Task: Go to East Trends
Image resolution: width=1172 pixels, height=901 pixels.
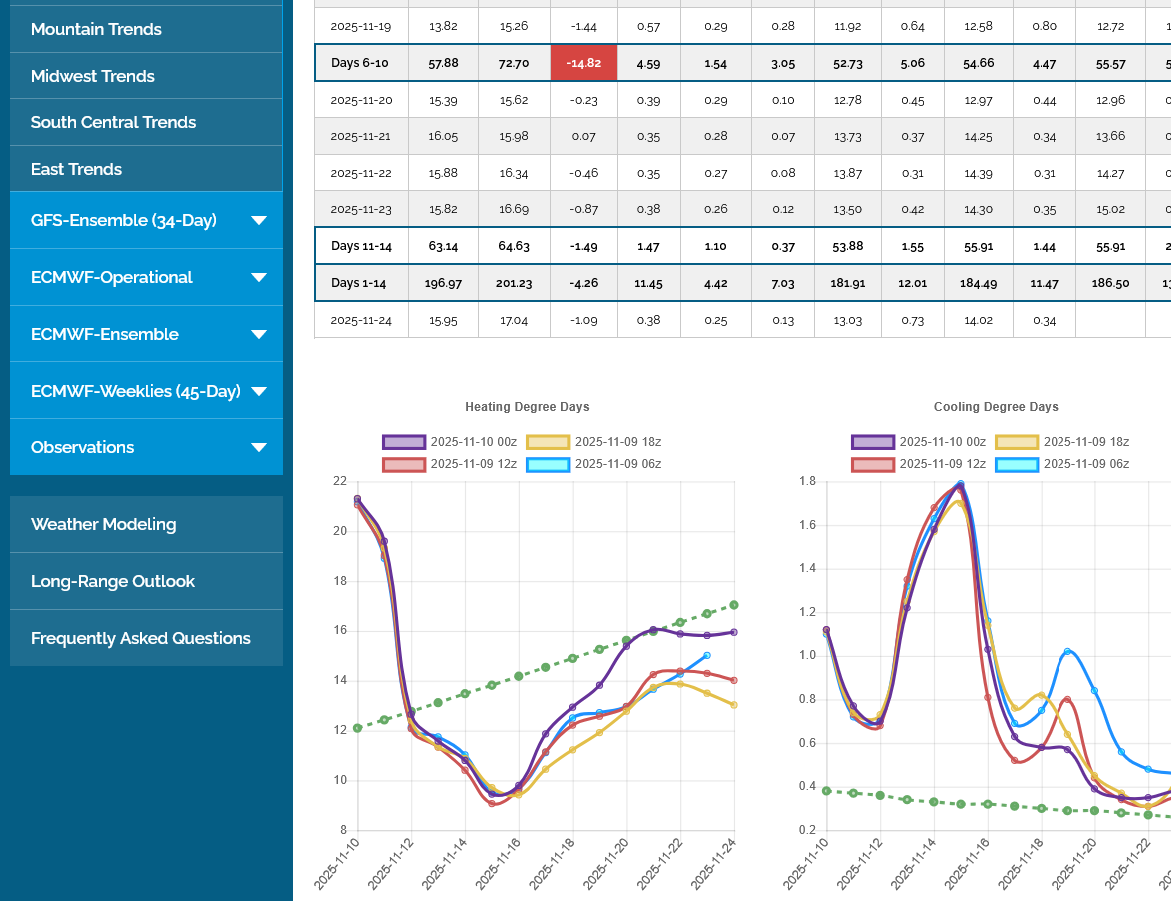Action: 76,169
